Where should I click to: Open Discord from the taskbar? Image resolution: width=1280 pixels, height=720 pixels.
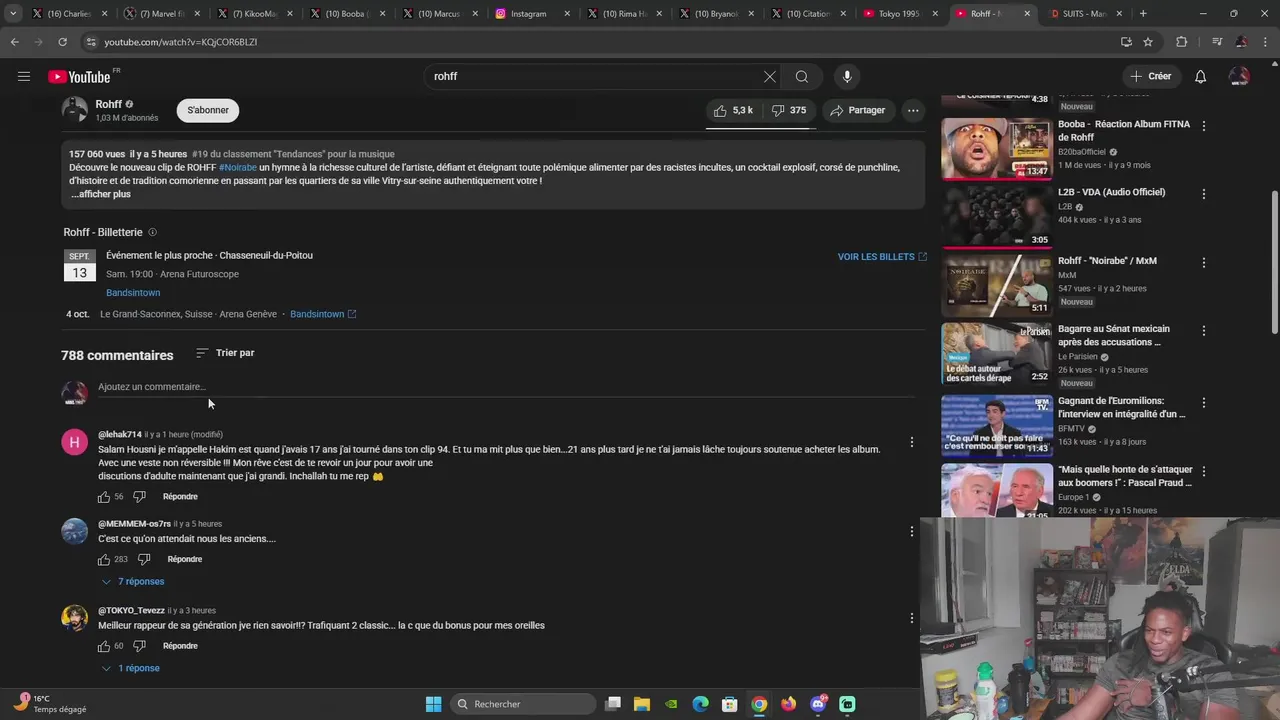(x=818, y=704)
